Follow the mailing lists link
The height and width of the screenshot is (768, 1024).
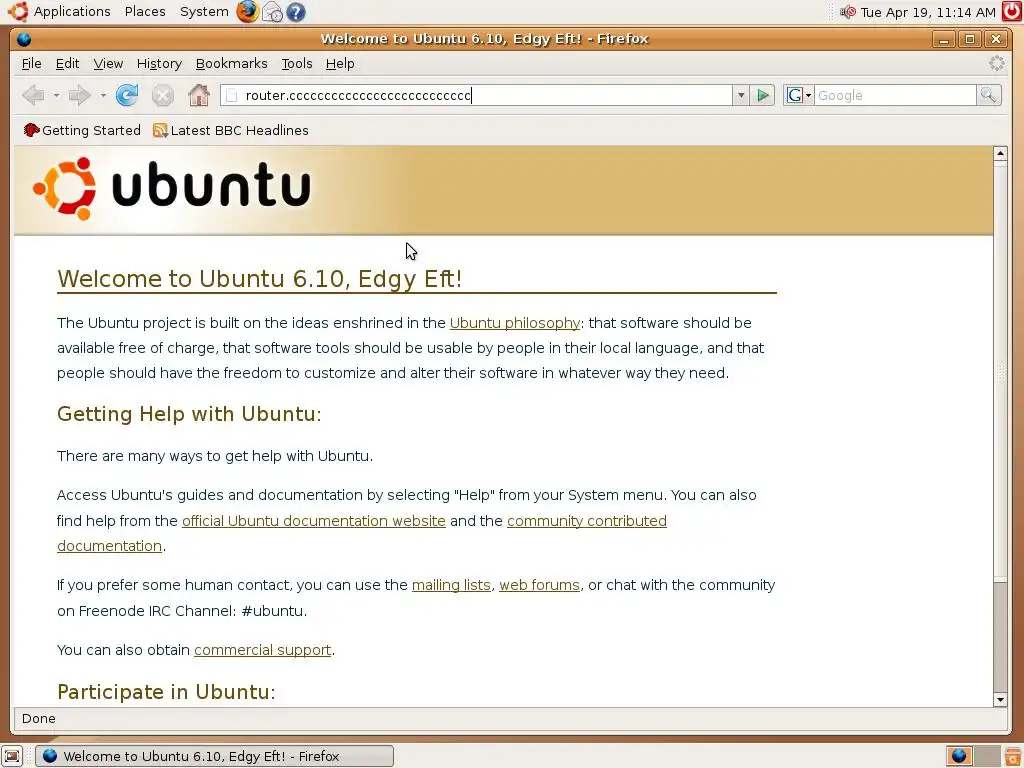pos(451,584)
